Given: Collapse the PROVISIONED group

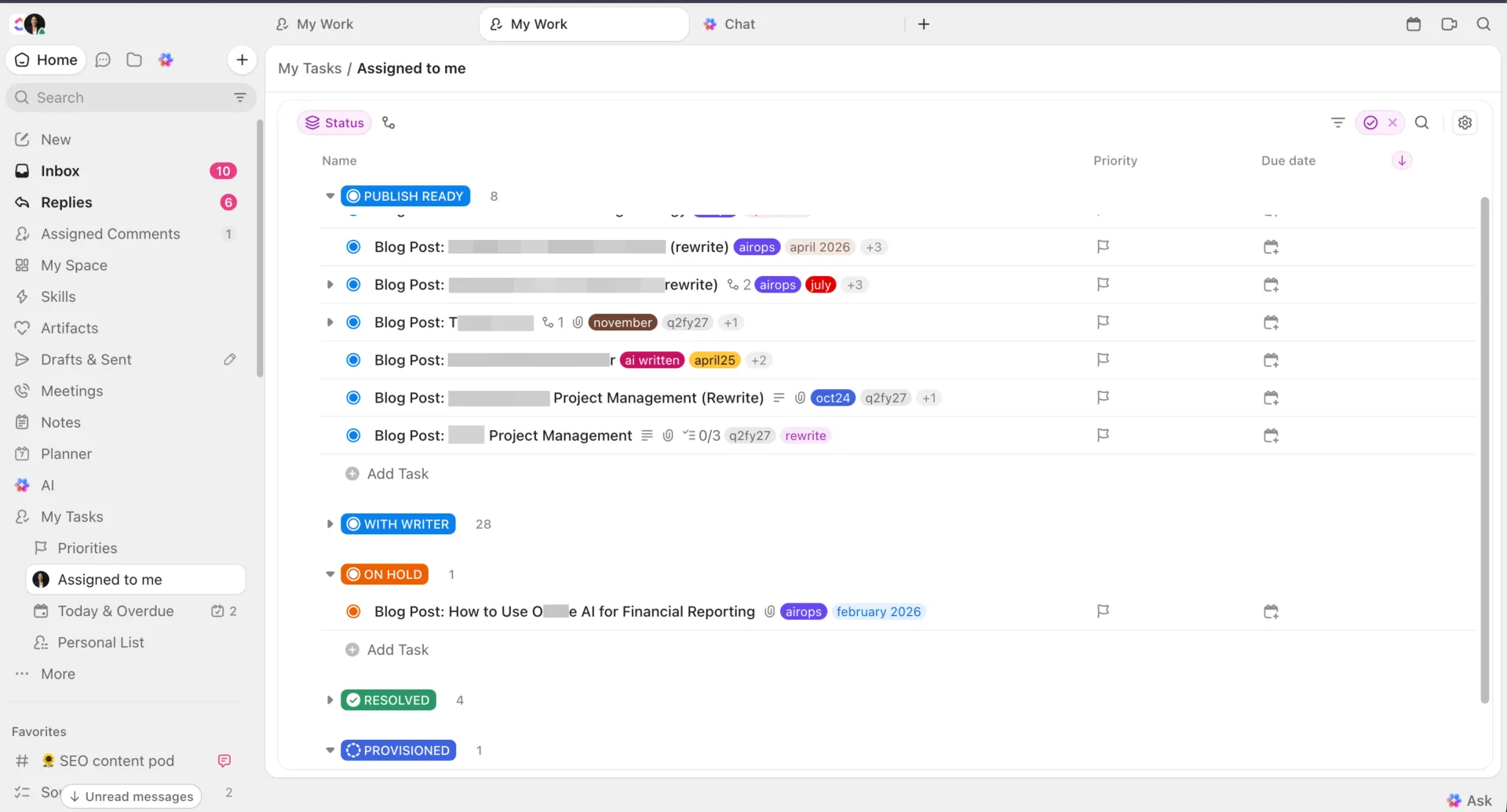Looking at the screenshot, I should (x=330, y=750).
